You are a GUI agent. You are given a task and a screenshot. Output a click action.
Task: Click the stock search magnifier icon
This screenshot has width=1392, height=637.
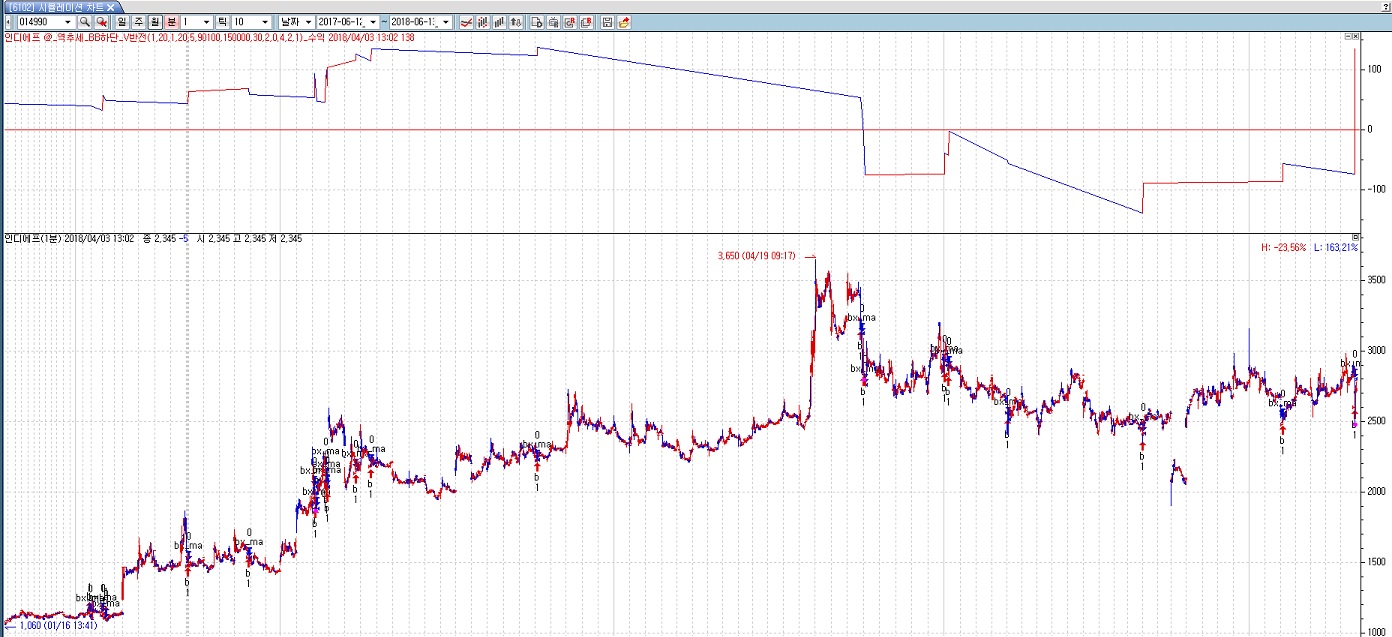[x=85, y=22]
